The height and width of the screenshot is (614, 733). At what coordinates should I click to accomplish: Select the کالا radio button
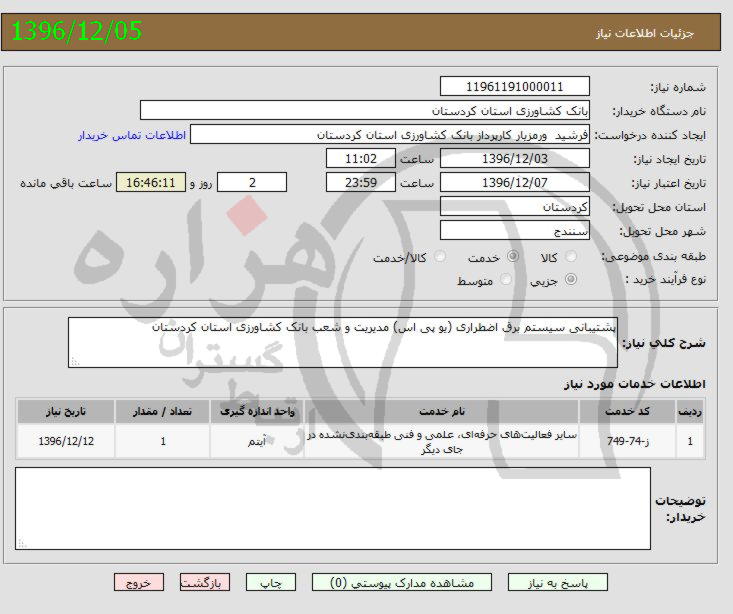point(571,256)
